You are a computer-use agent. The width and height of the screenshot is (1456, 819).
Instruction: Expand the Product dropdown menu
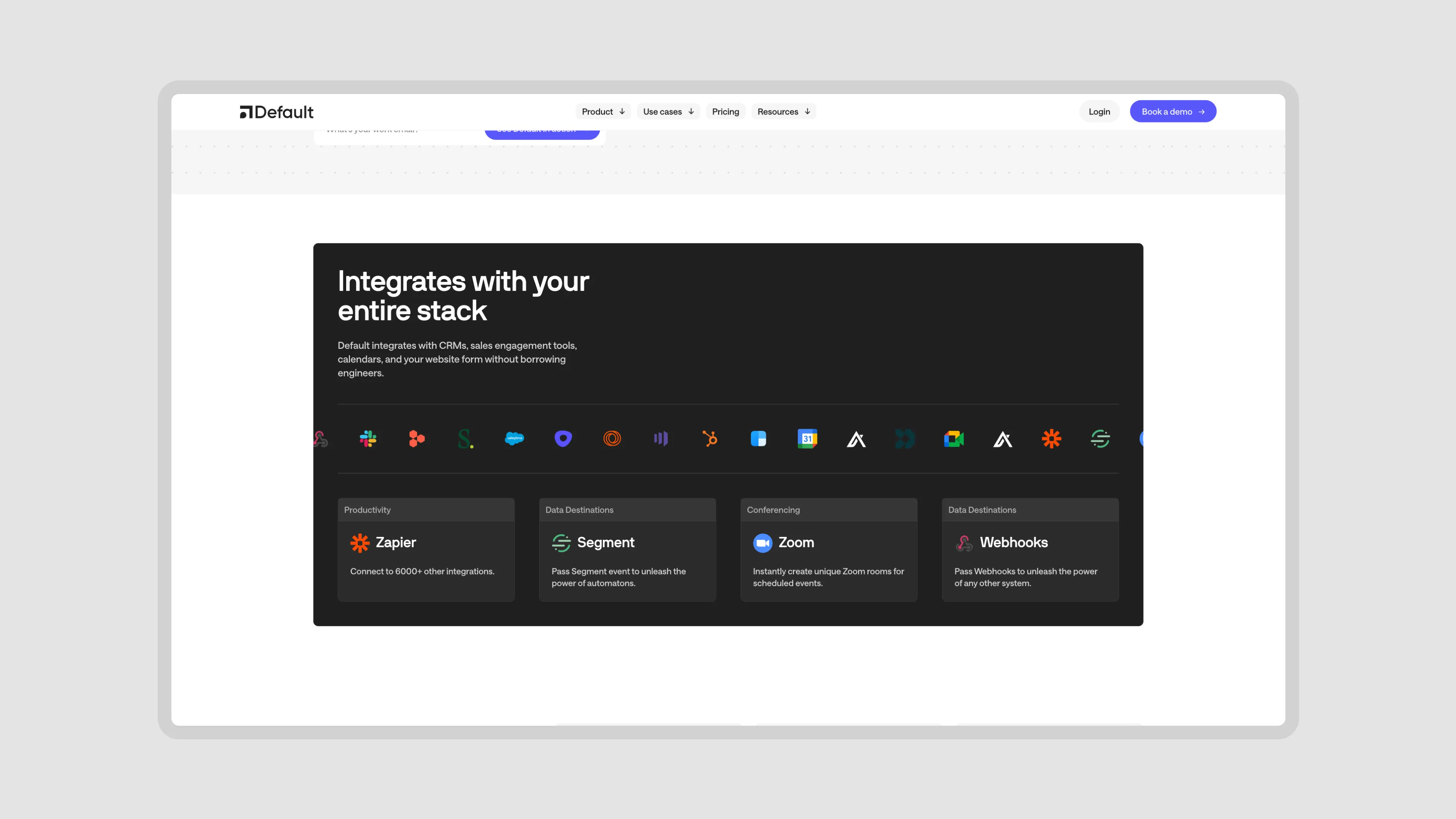point(602,112)
